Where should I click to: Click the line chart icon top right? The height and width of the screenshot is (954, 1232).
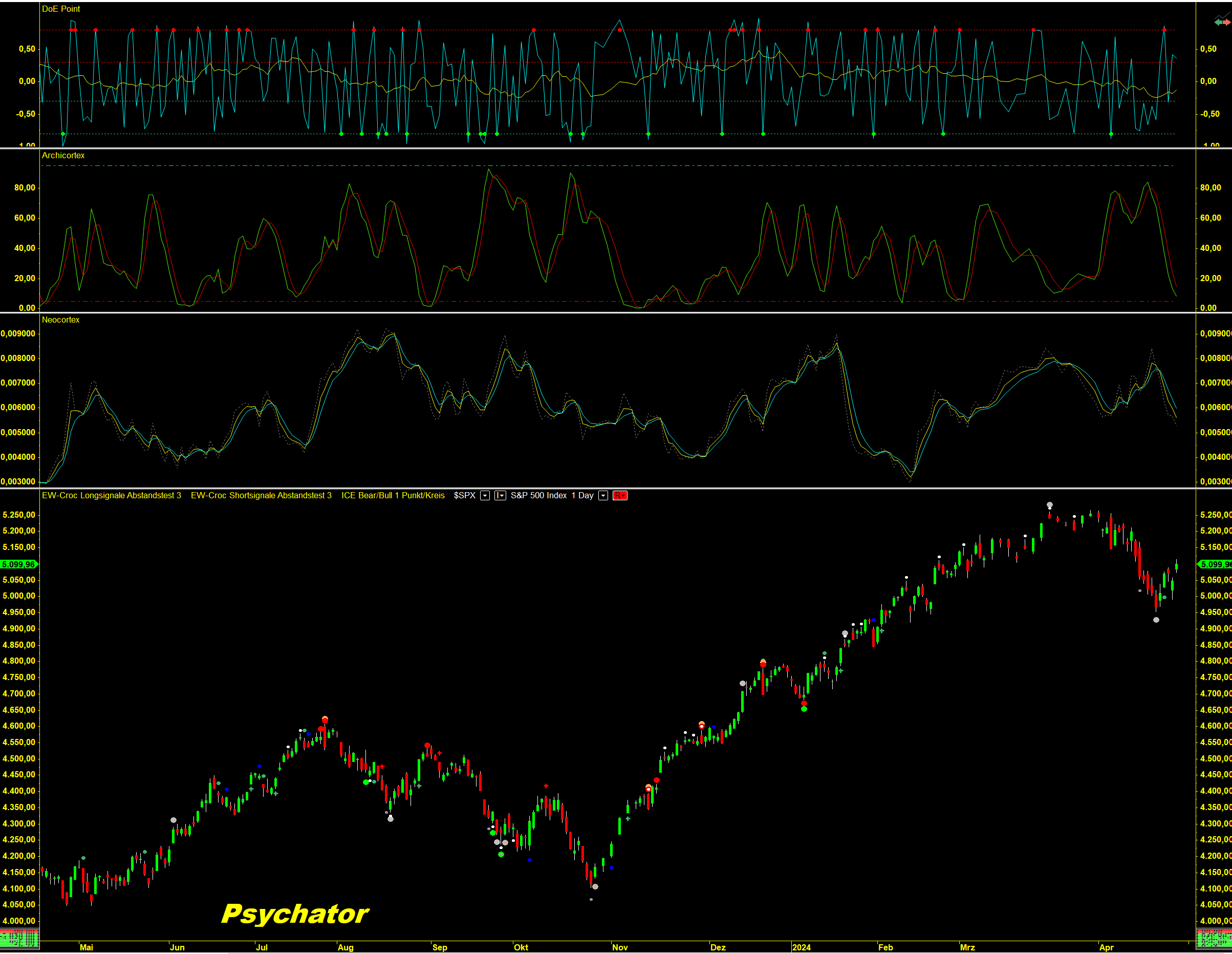coord(1223,16)
